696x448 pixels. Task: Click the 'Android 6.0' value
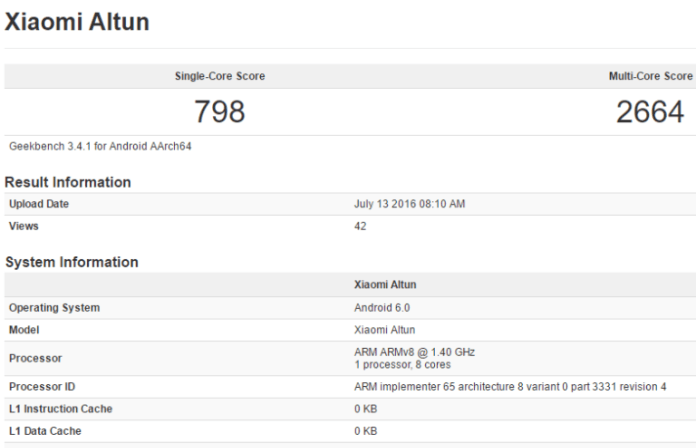pyautogui.click(x=382, y=308)
